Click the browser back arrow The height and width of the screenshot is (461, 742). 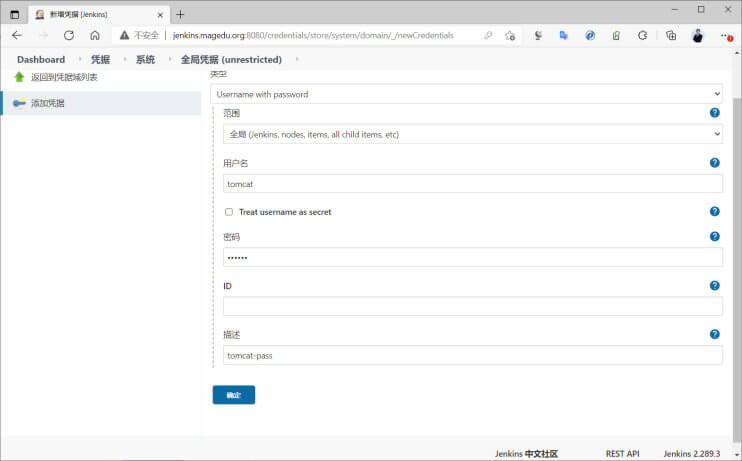pyautogui.click(x=17, y=35)
